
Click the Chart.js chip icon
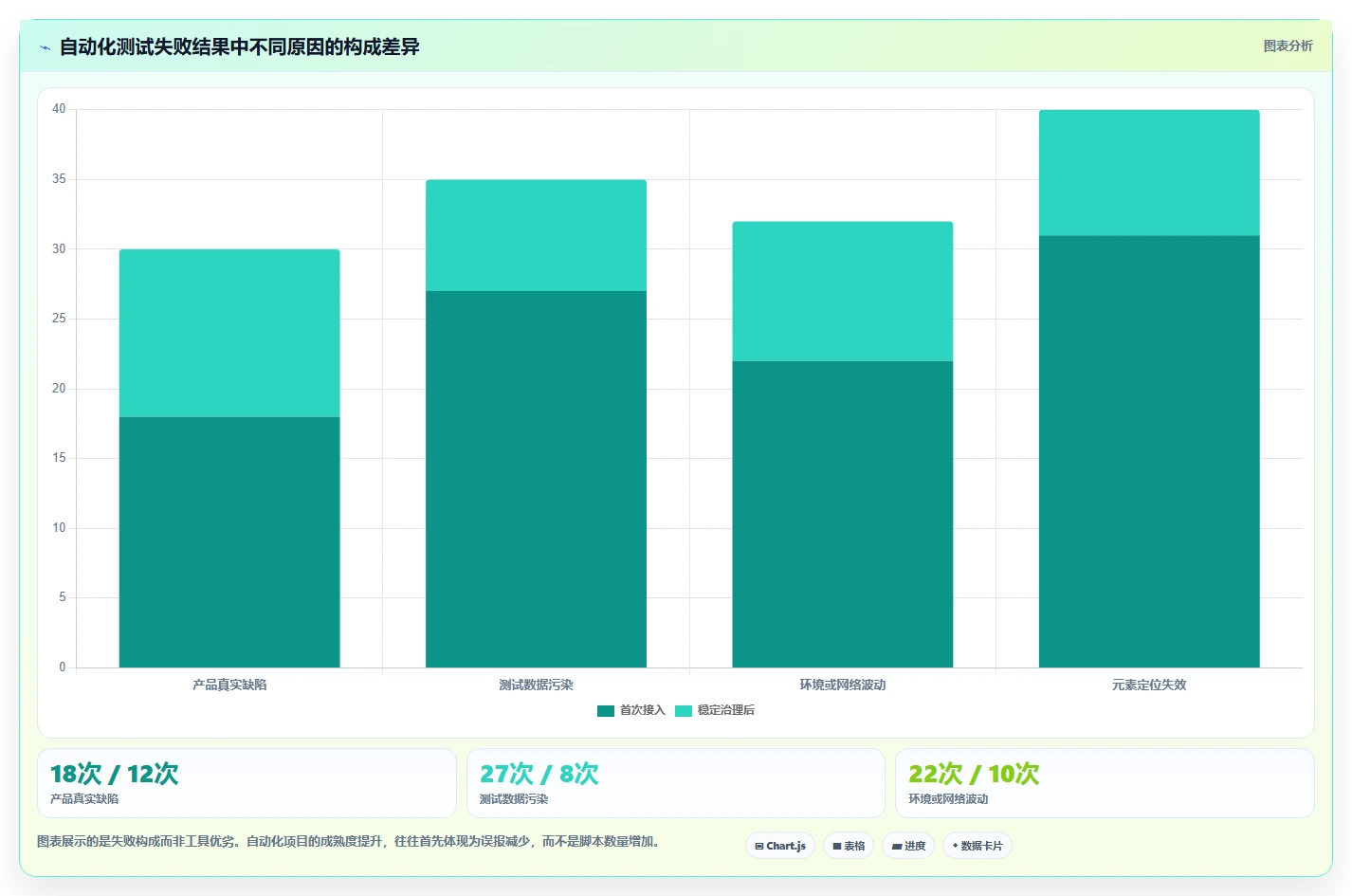coord(759,846)
